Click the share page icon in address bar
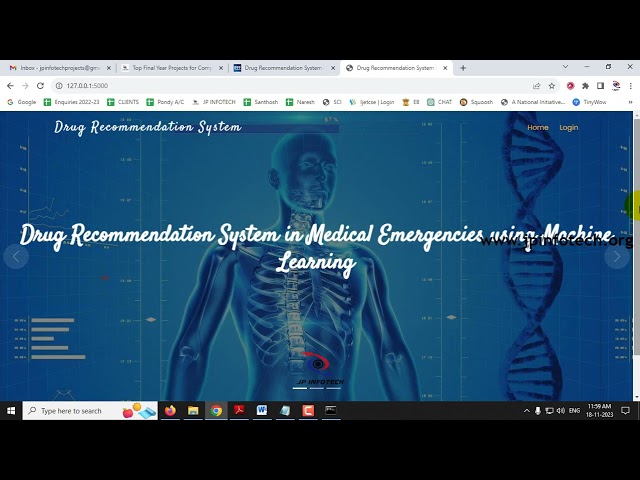The image size is (640, 480). tap(536, 86)
